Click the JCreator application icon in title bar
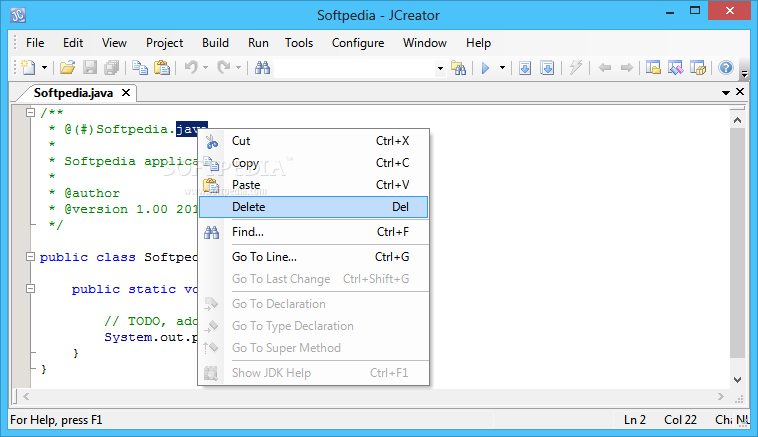The image size is (758, 437). click(x=18, y=15)
